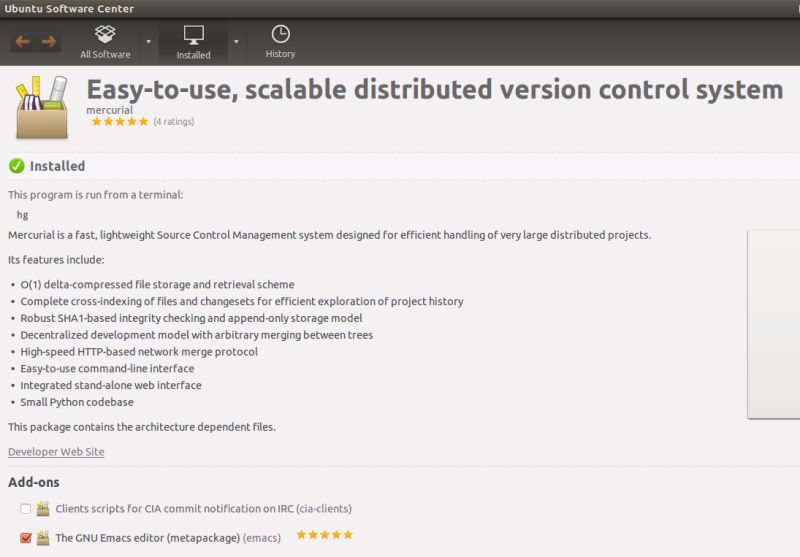Open the All Software section
This screenshot has width=800, height=557.
tap(105, 42)
